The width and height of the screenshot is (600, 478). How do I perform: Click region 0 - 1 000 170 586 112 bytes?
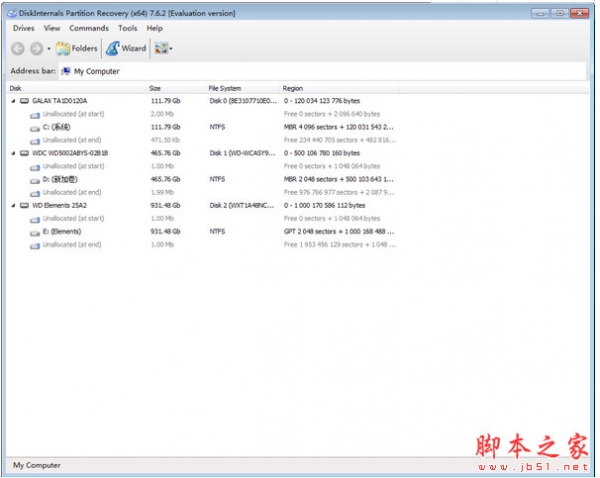click(324, 206)
